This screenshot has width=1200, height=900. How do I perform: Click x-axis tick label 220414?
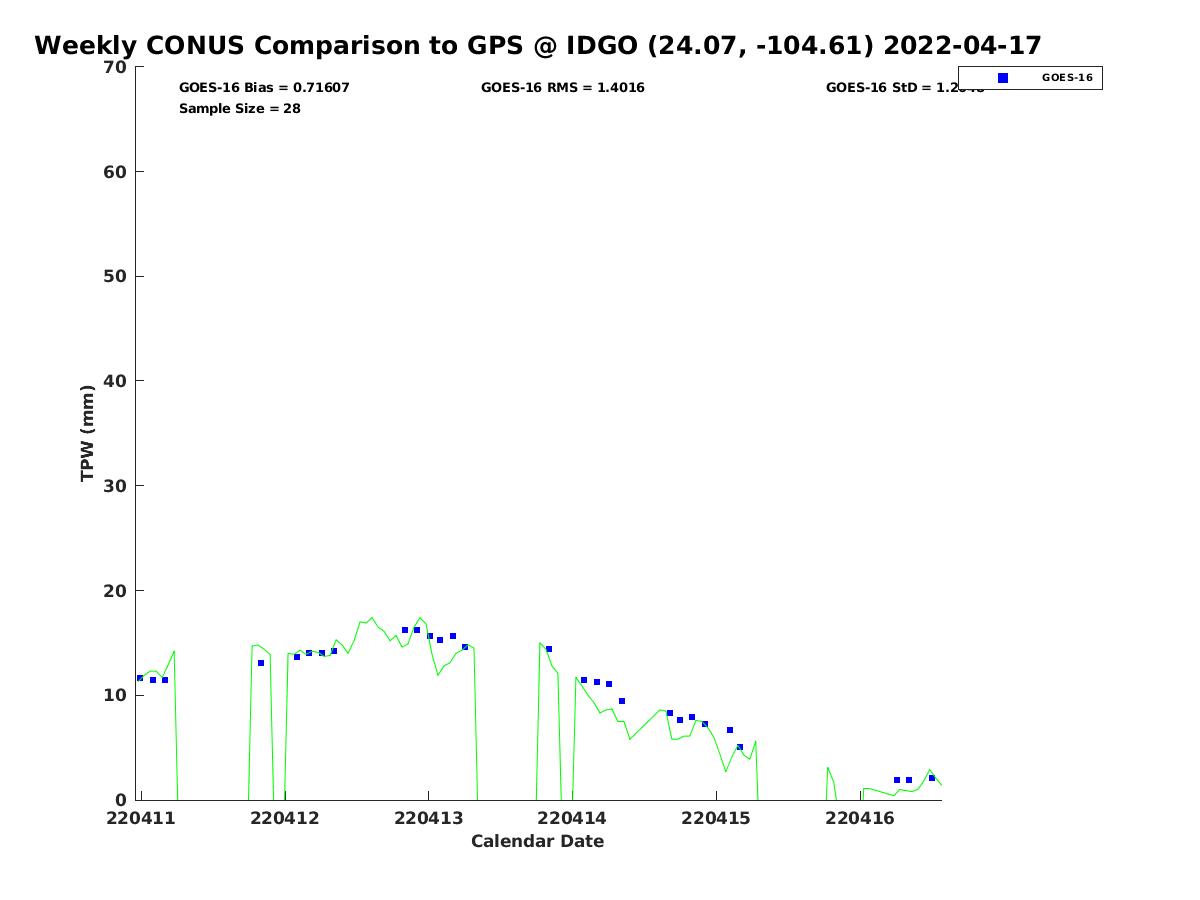(573, 818)
